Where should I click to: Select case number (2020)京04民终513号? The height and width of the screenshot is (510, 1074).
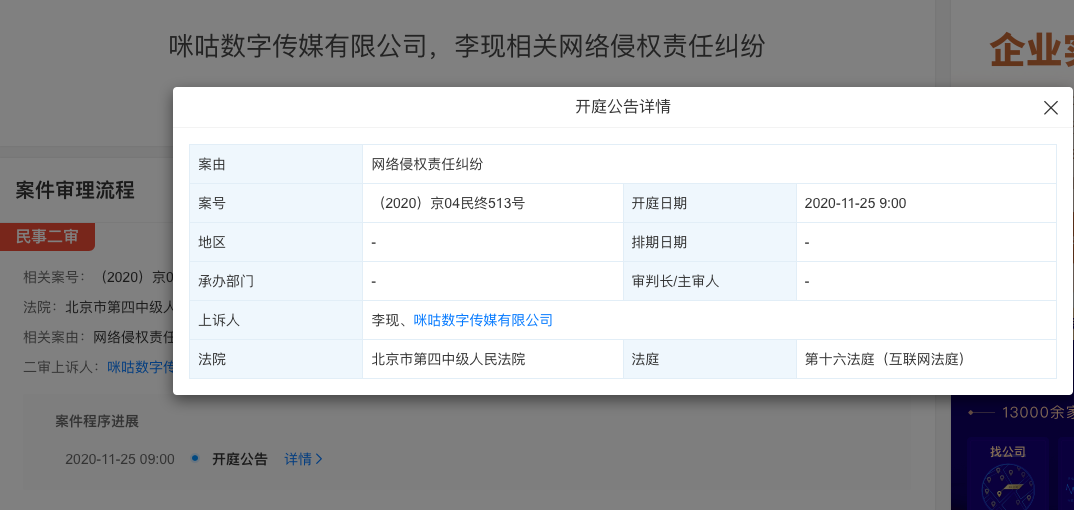click(449, 203)
